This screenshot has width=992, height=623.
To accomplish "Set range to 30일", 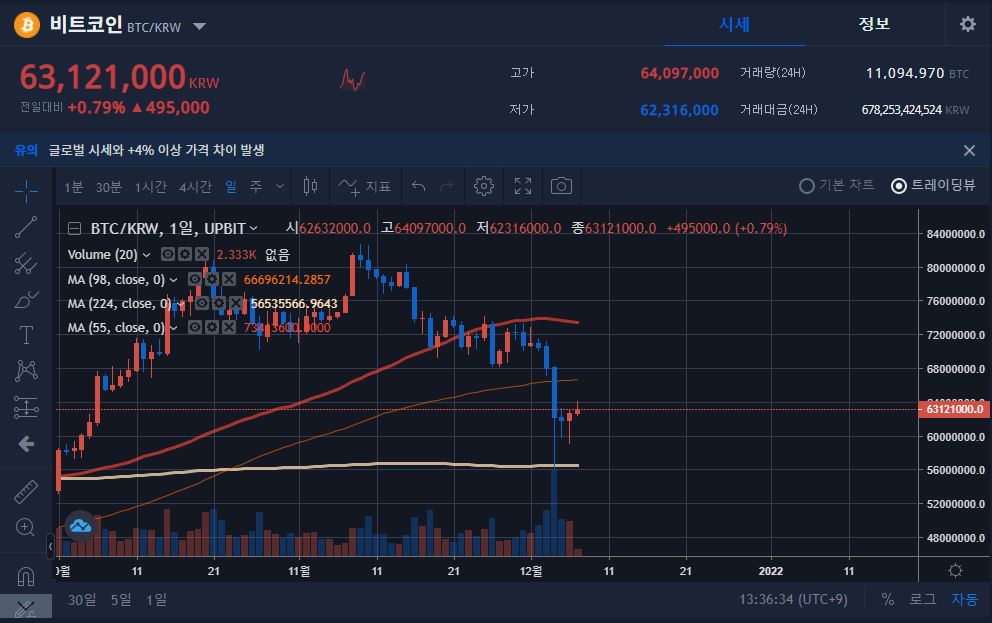I will click(x=82, y=599).
